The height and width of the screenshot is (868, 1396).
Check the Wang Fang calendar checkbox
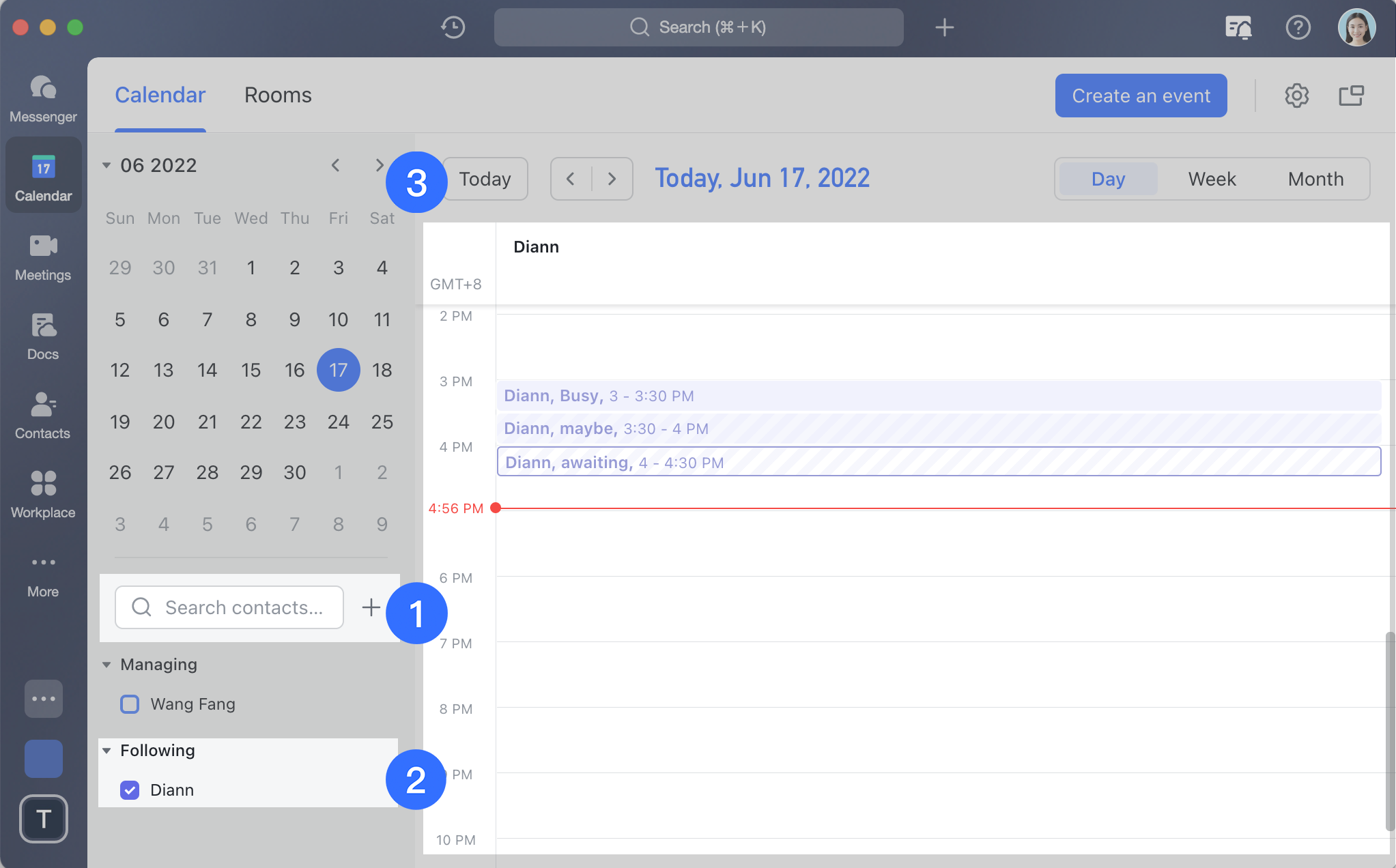pyautogui.click(x=129, y=704)
